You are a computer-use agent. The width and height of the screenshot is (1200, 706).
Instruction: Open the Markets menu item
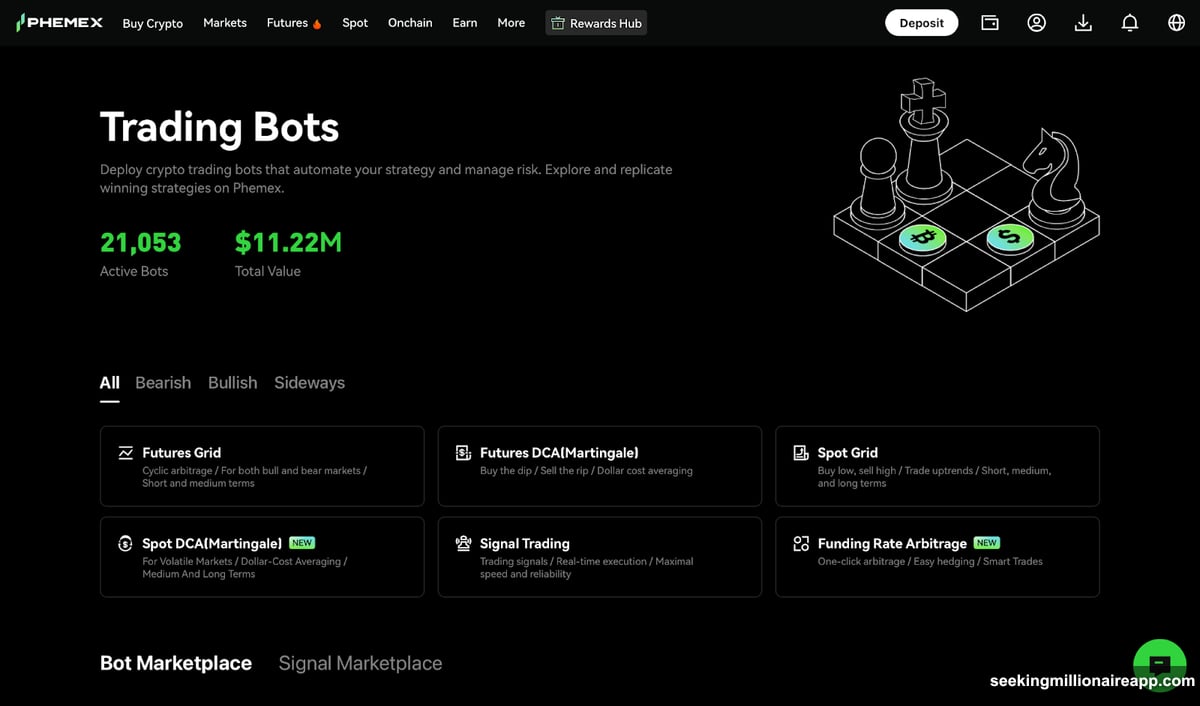(x=224, y=23)
